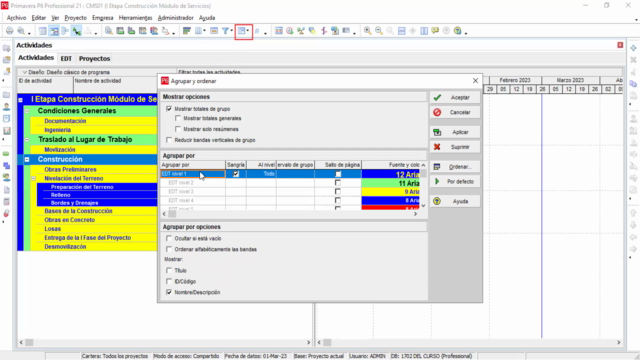Viewport: 640px width, 360px height.
Task: Click the 11 Arial green font color cell
Action: coord(391,183)
